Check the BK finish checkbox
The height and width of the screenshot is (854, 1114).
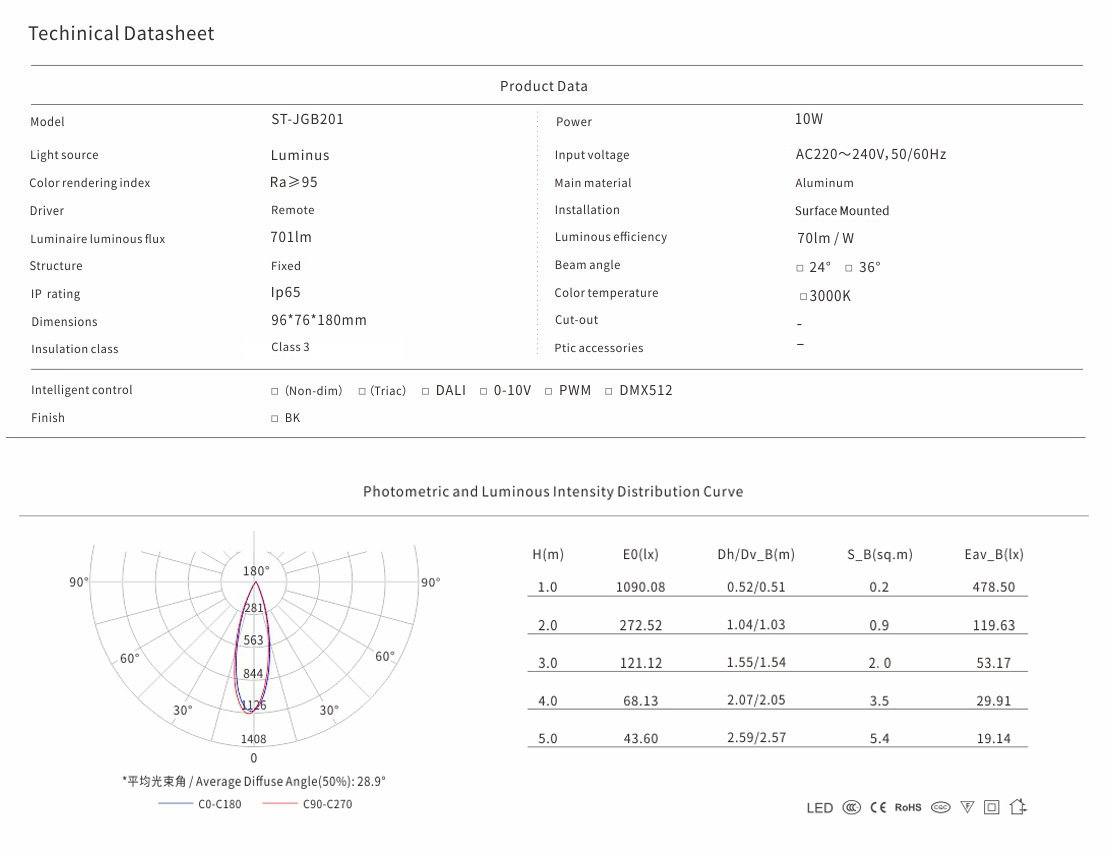[x=275, y=419]
